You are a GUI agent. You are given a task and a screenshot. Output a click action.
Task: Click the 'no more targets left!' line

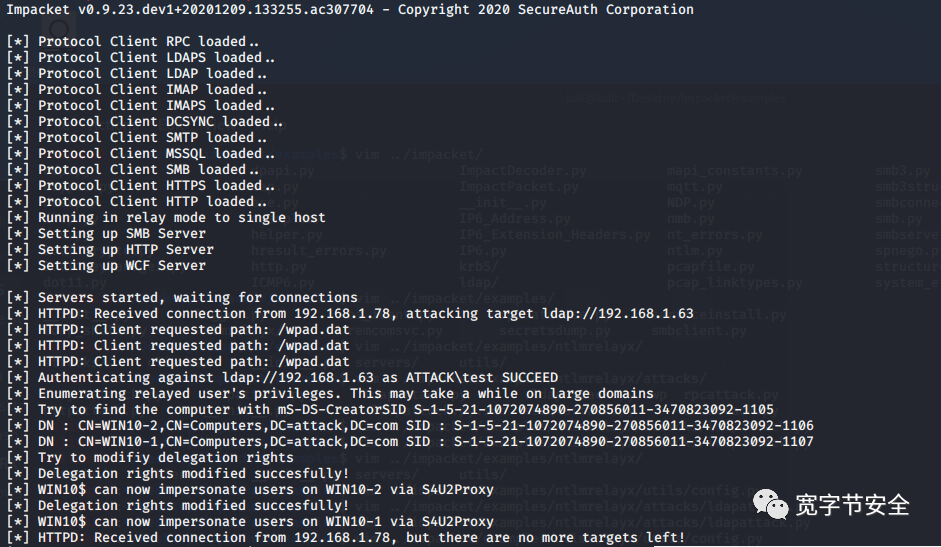pos(346,537)
